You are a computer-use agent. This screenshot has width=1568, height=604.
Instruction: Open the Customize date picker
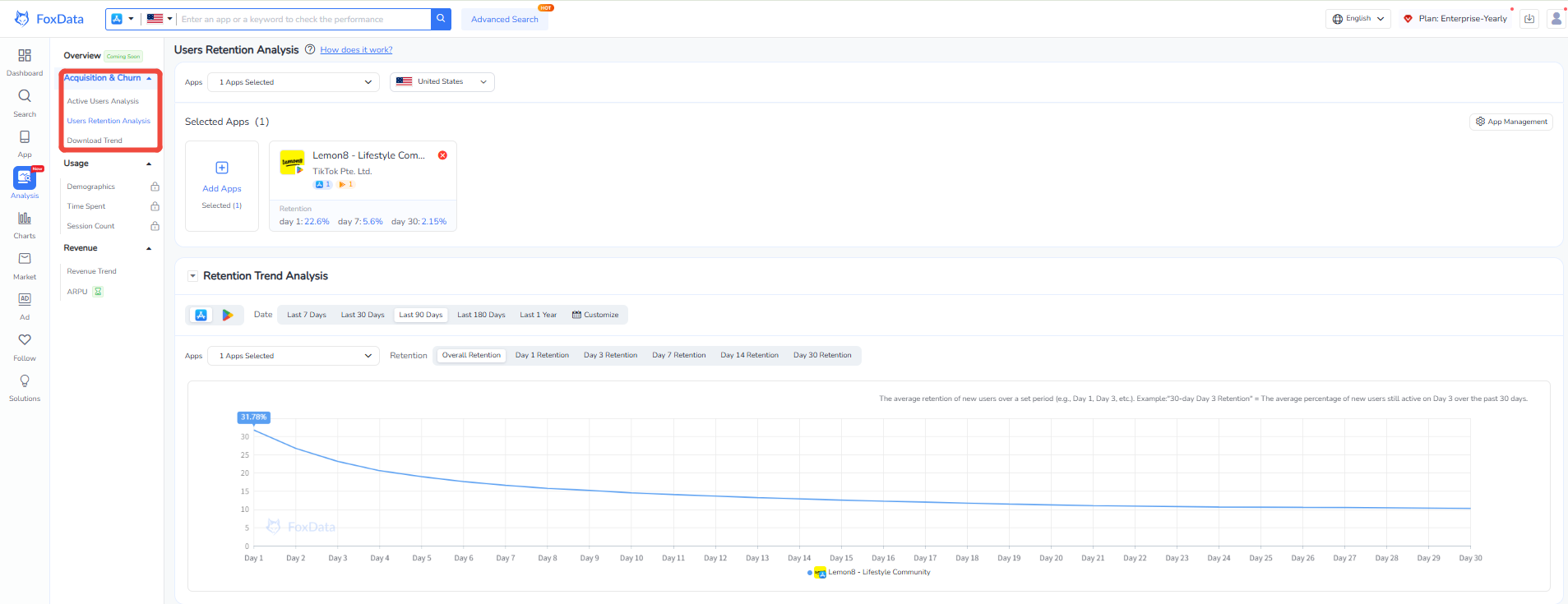(x=595, y=315)
